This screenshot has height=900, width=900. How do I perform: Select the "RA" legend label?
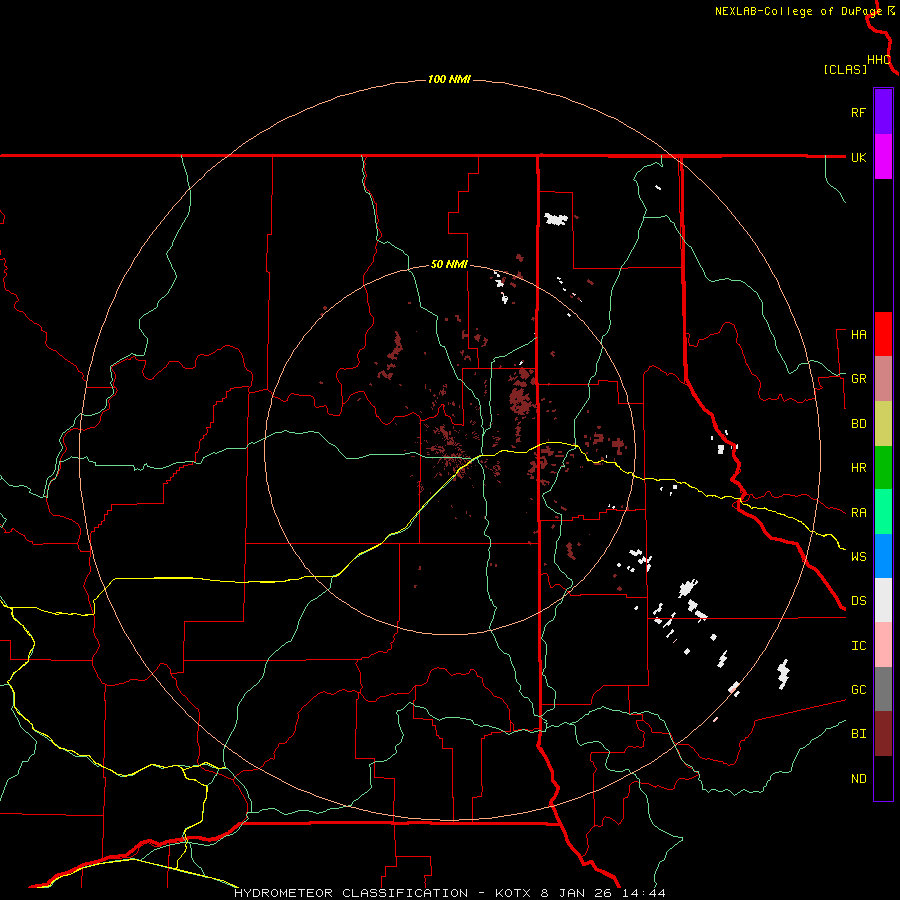coord(858,513)
